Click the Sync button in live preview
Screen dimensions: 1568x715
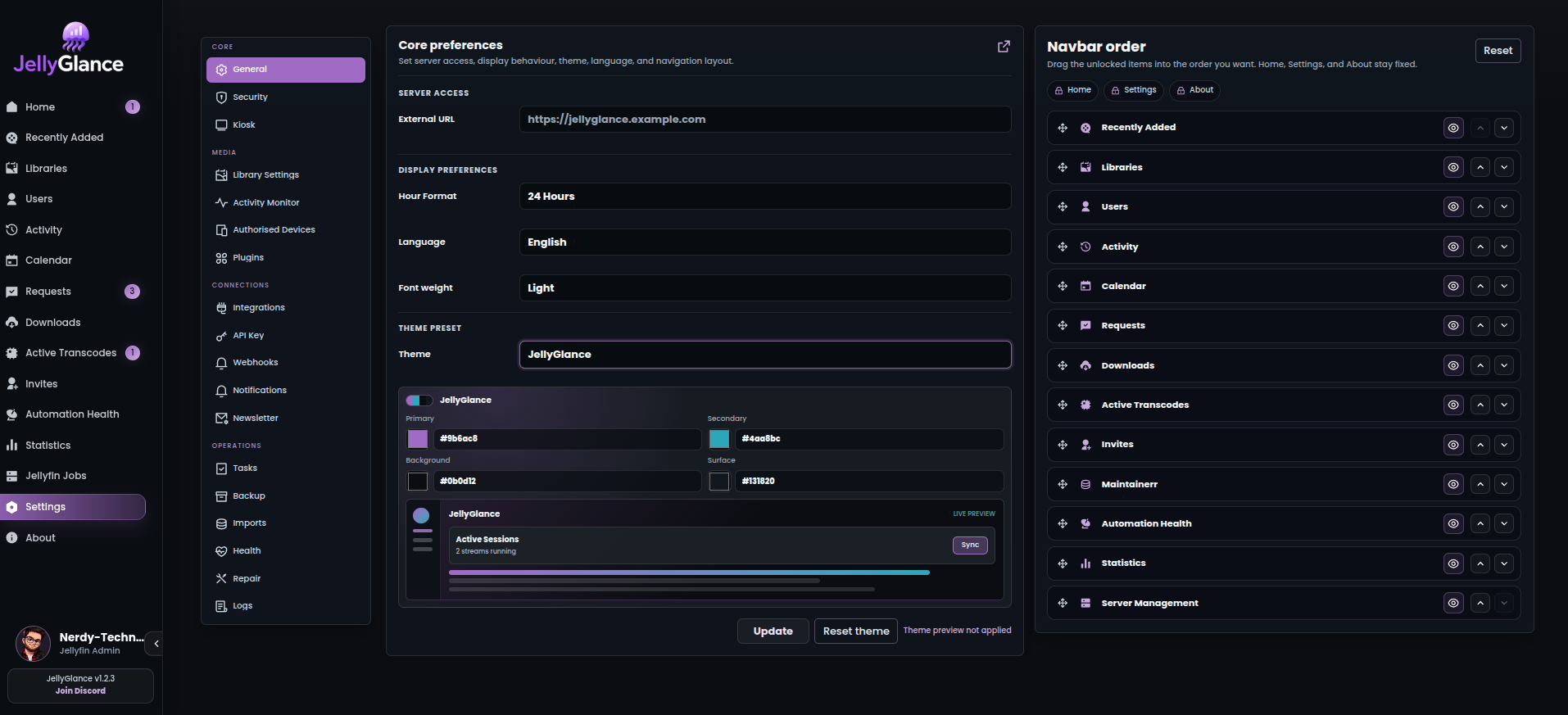click(x=970, y=545)
